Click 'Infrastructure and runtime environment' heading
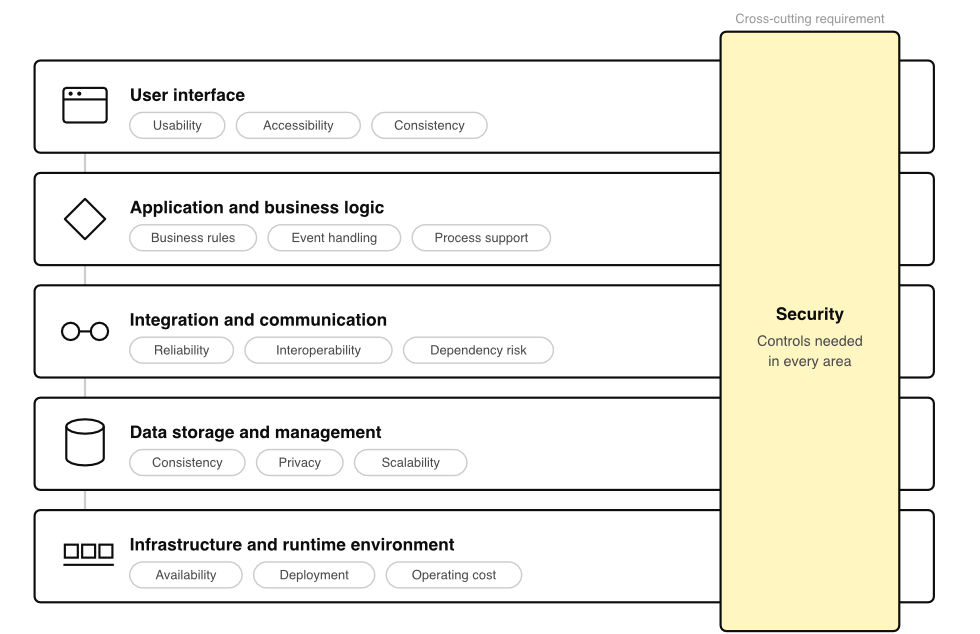980x634 pixels. tap(292, 545)
